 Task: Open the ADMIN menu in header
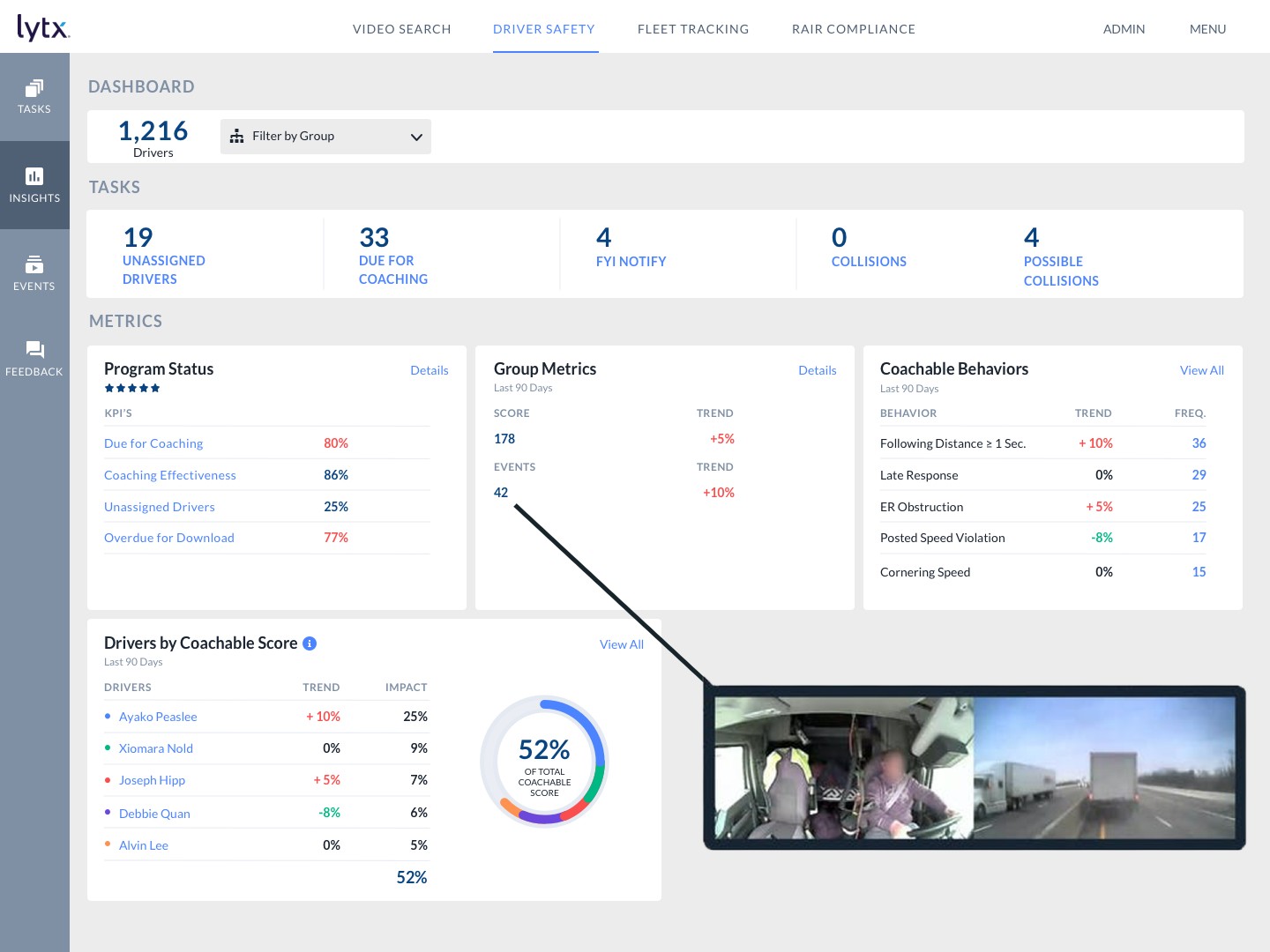click(1124, 29)
